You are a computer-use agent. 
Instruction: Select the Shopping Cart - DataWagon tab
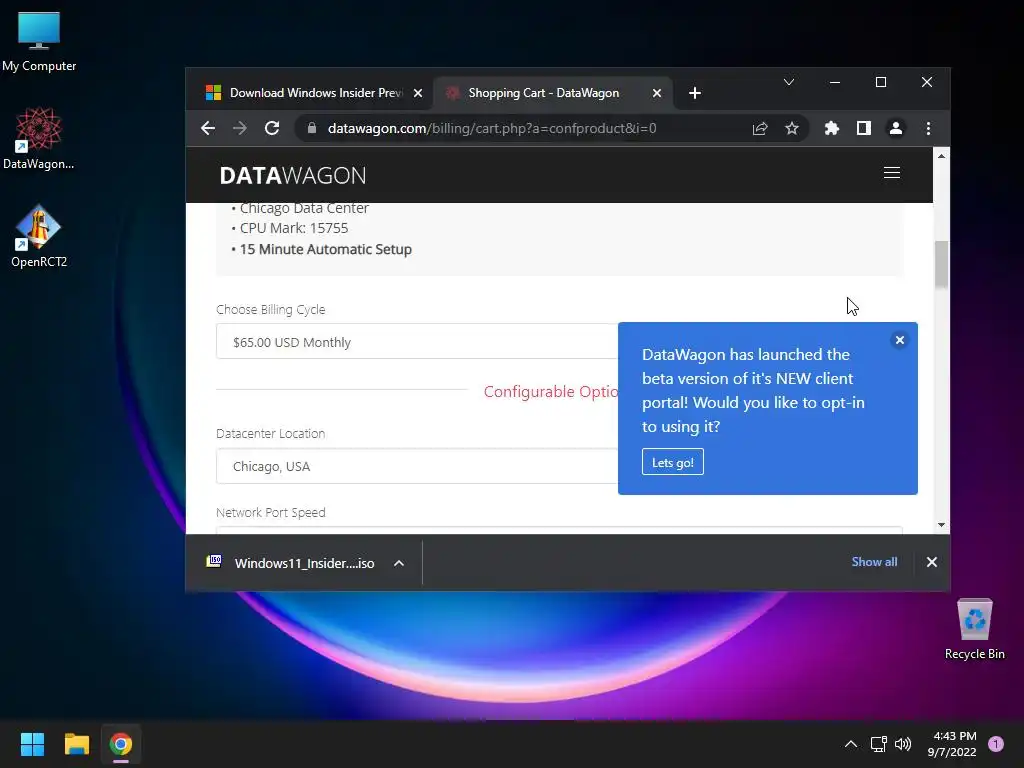click(x=552, y=93)
